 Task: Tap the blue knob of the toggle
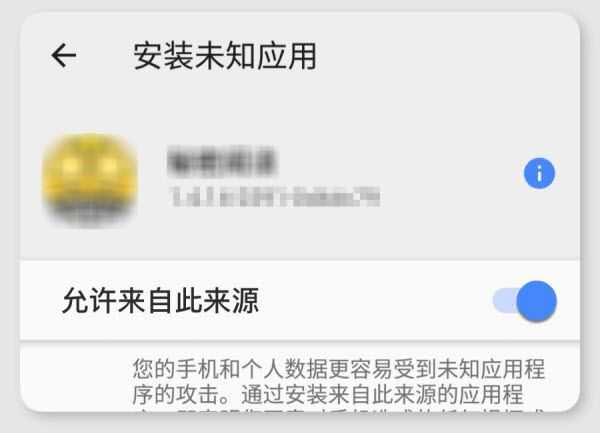pos(536,301)
